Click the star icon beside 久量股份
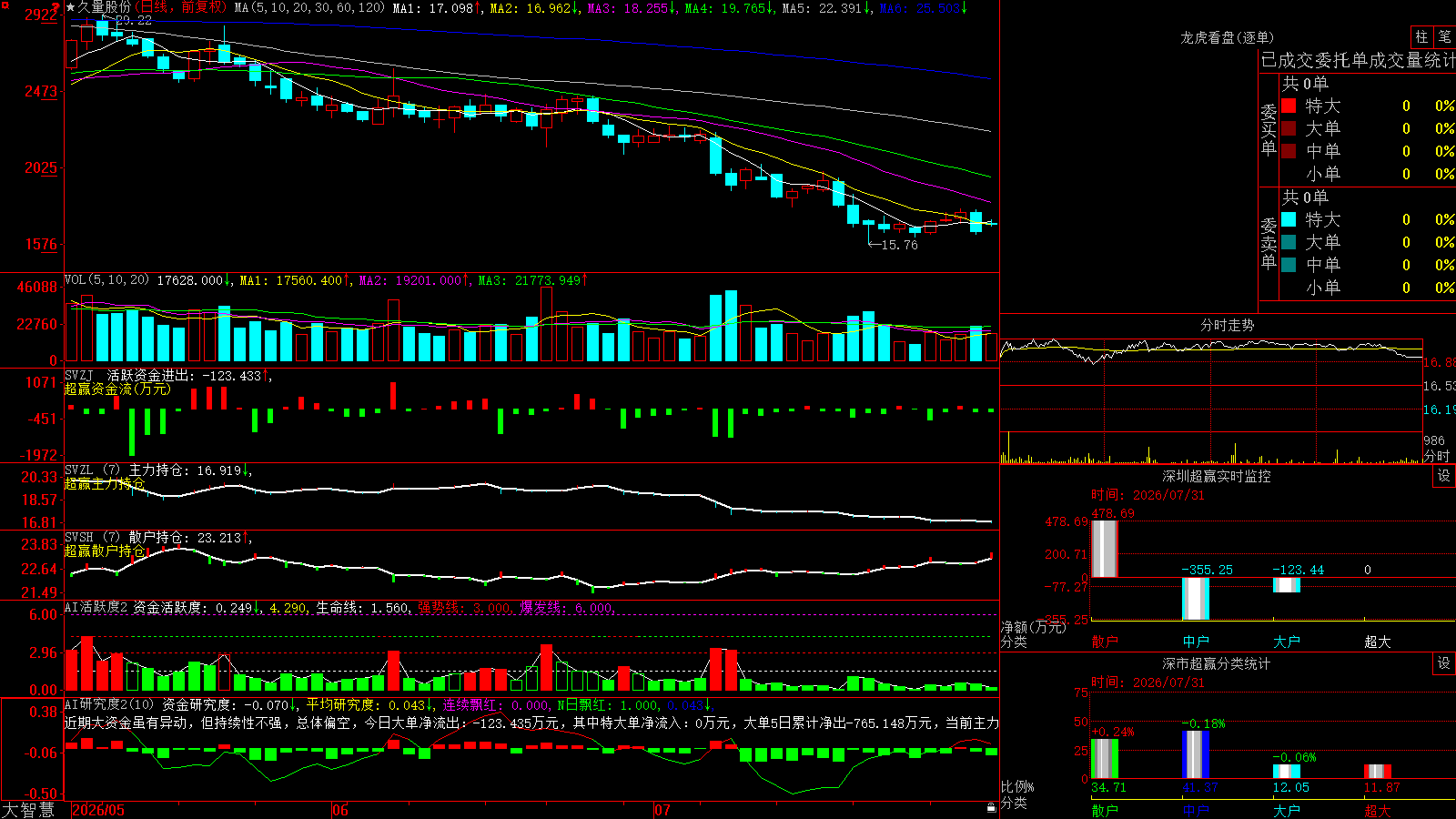Viewport: 1456px width, 819px height. pos(70,7)
